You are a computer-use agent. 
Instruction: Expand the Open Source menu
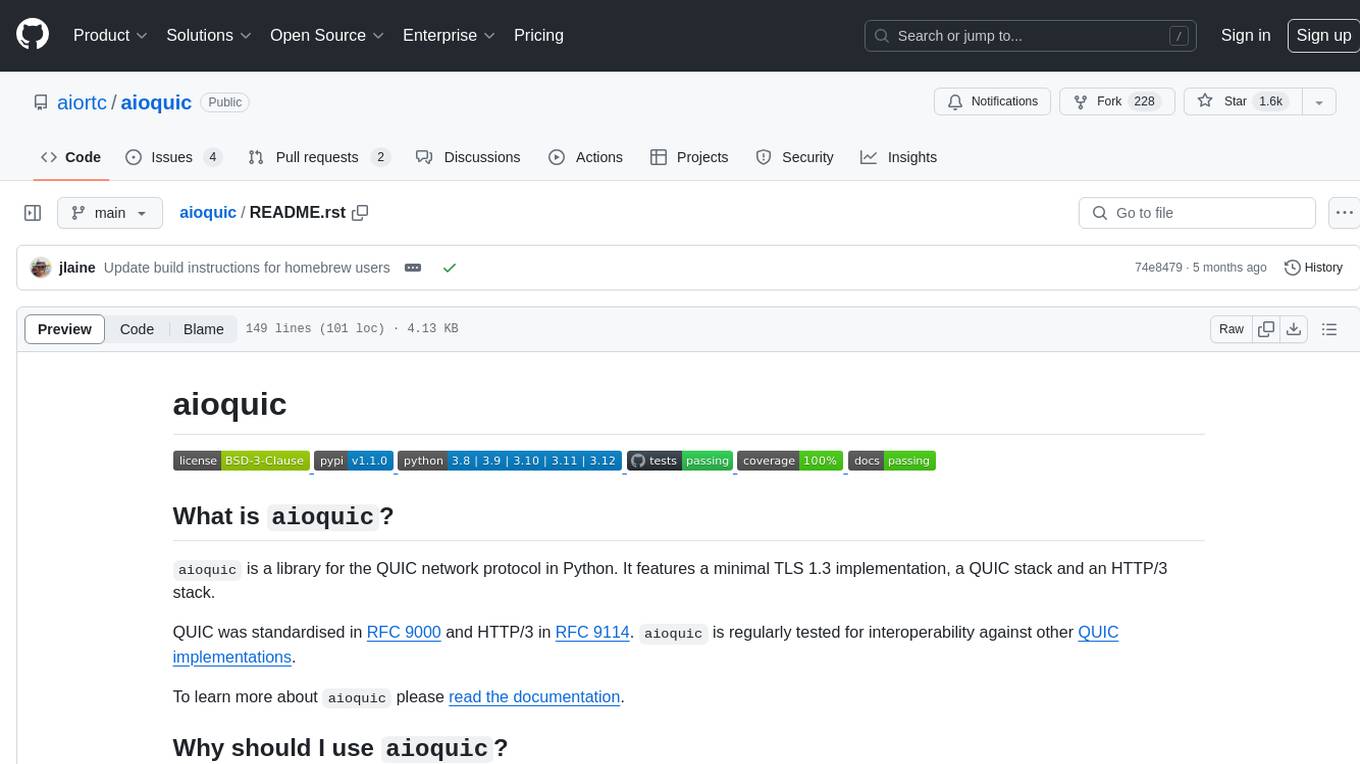pos(327,35)
